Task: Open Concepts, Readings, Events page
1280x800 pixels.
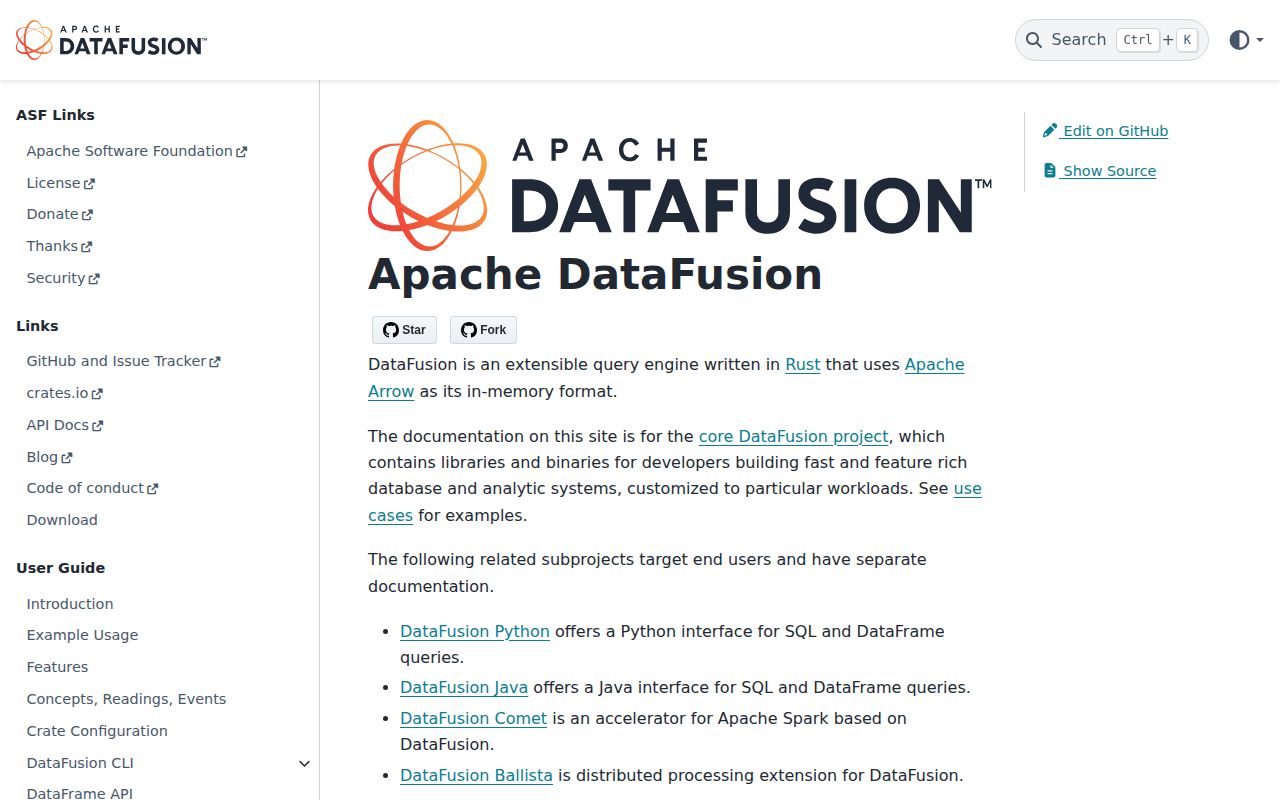Action: 126,699
